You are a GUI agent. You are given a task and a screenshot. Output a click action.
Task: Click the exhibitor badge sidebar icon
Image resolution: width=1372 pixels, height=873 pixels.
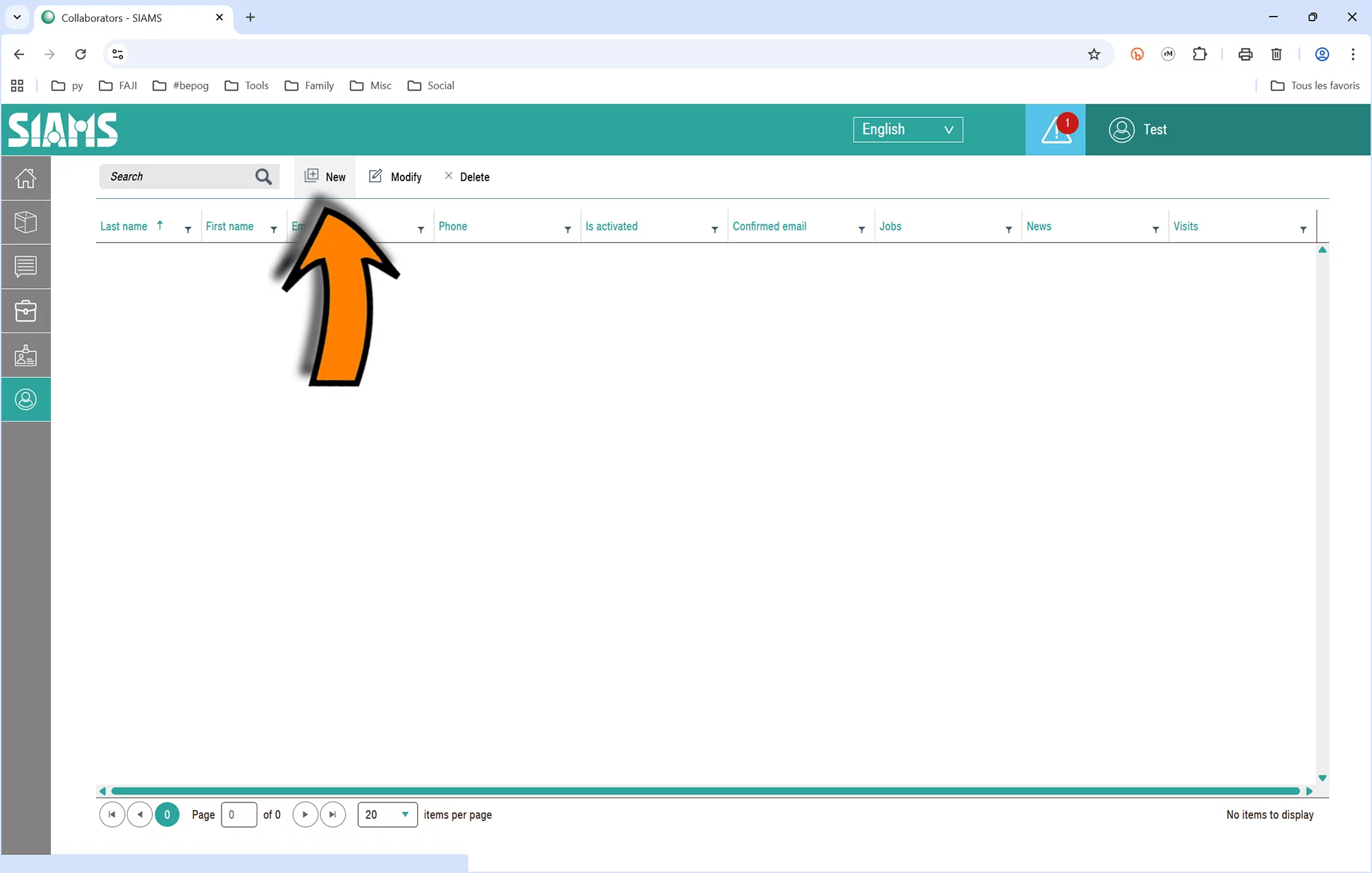coord(25,355)
